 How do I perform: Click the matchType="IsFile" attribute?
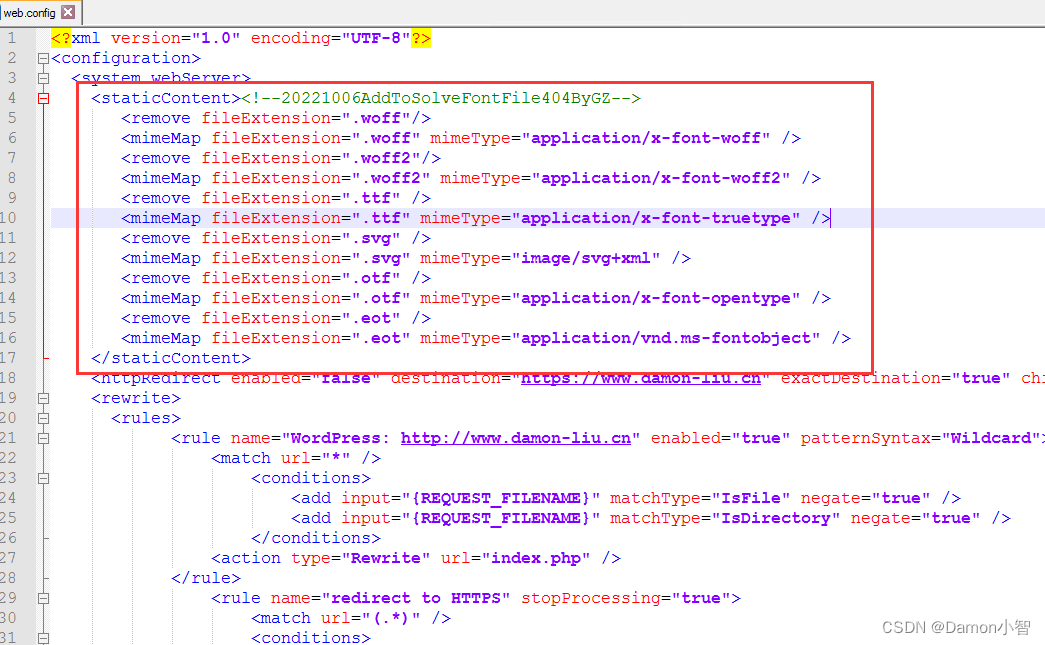click(700, 498)
